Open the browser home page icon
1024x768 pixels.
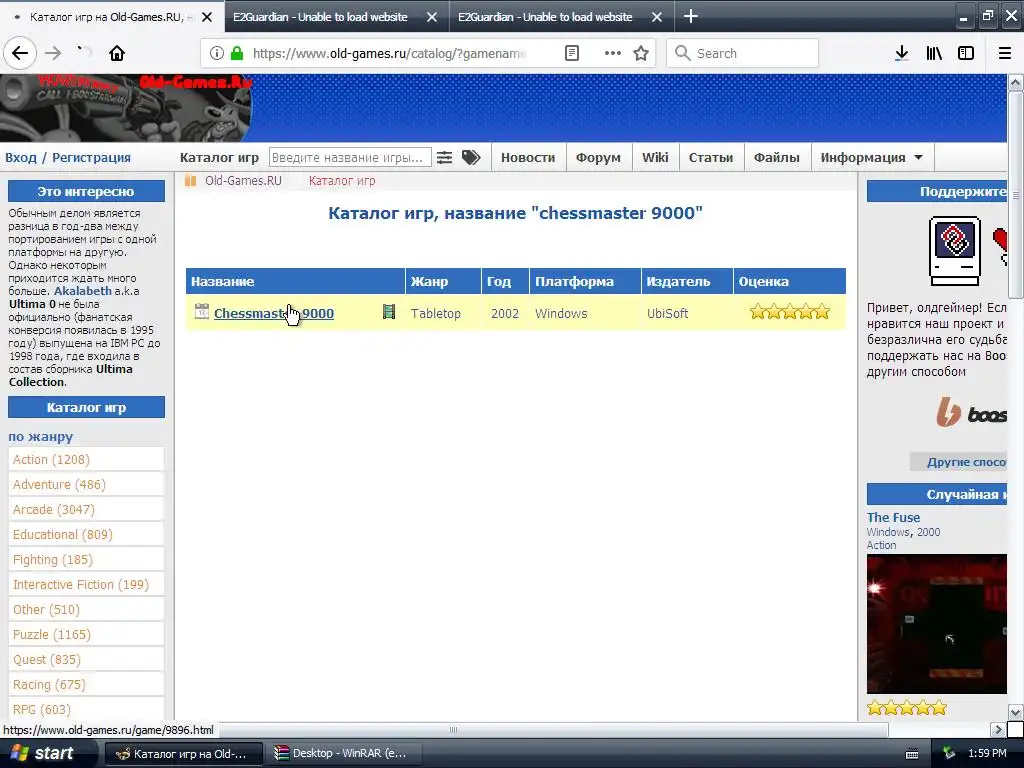117,54
